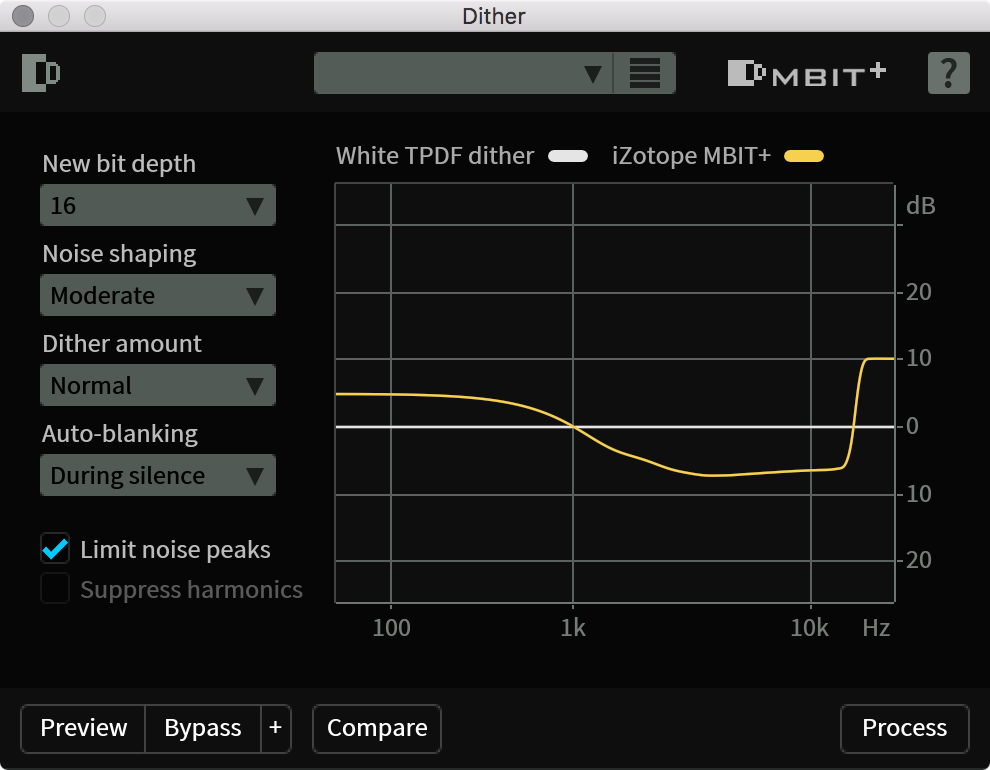Open the Dither amount Normal dropdown
This screenshot has height=770, width=990.
[x=158, y=385]
